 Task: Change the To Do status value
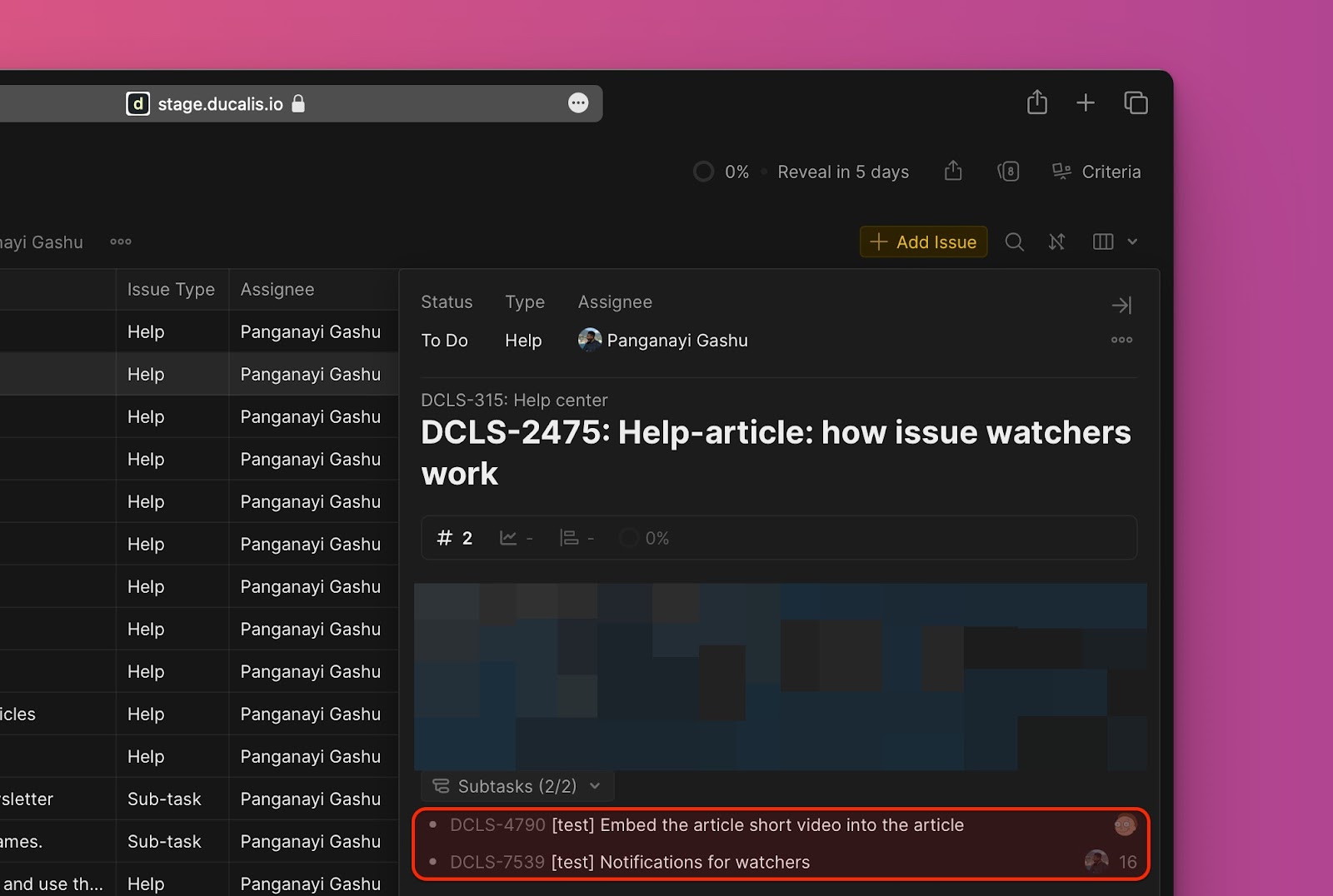pyautogui.click(x=444, y=340)
